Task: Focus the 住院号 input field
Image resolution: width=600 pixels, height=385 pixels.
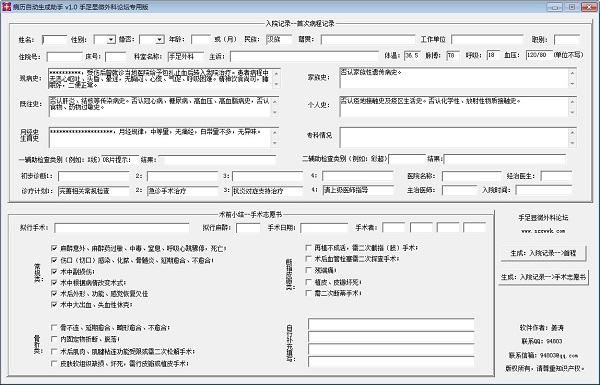Action: click(x=64, y=57)
